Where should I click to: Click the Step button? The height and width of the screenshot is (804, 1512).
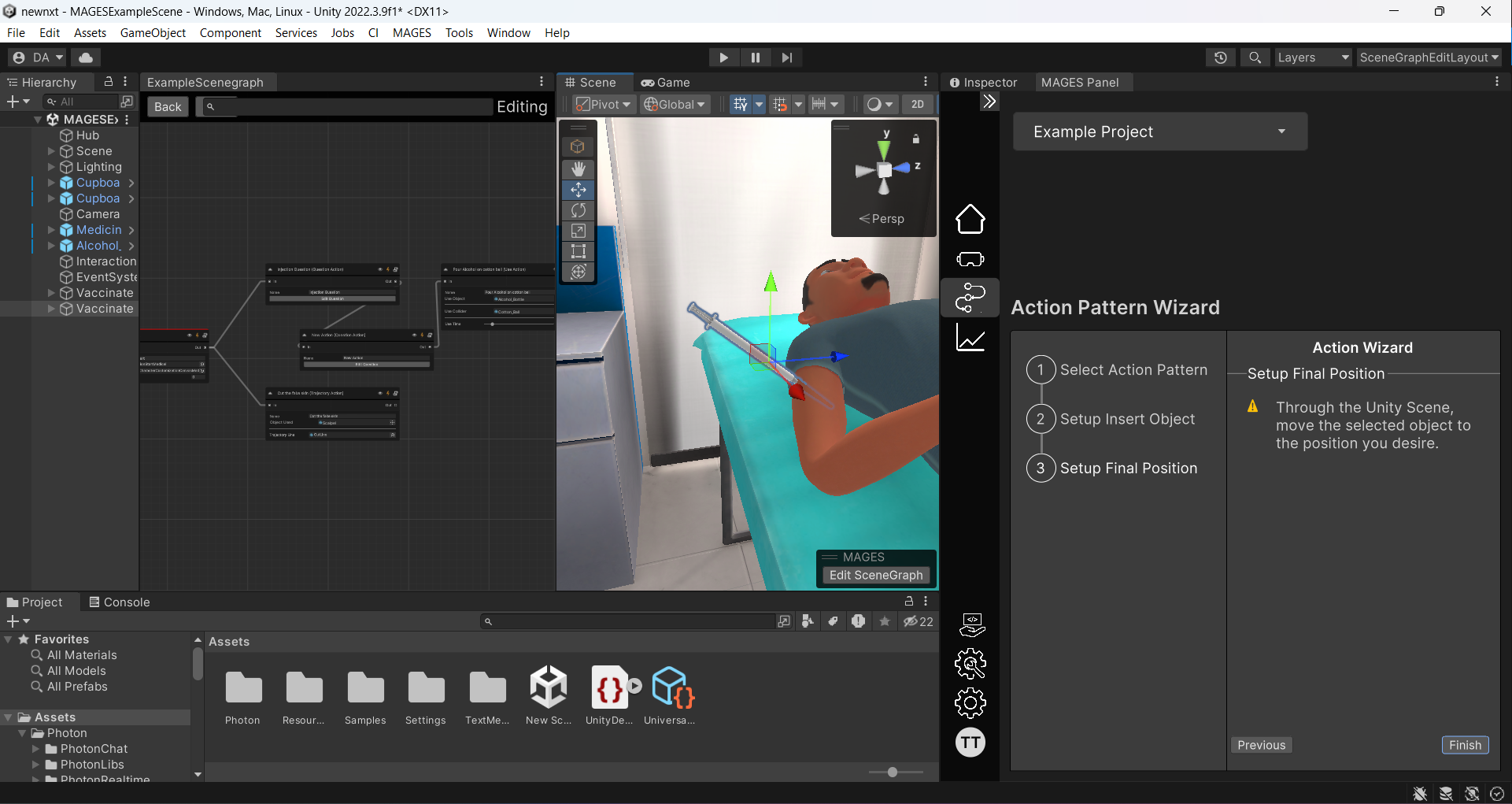(x=786, y=57)
